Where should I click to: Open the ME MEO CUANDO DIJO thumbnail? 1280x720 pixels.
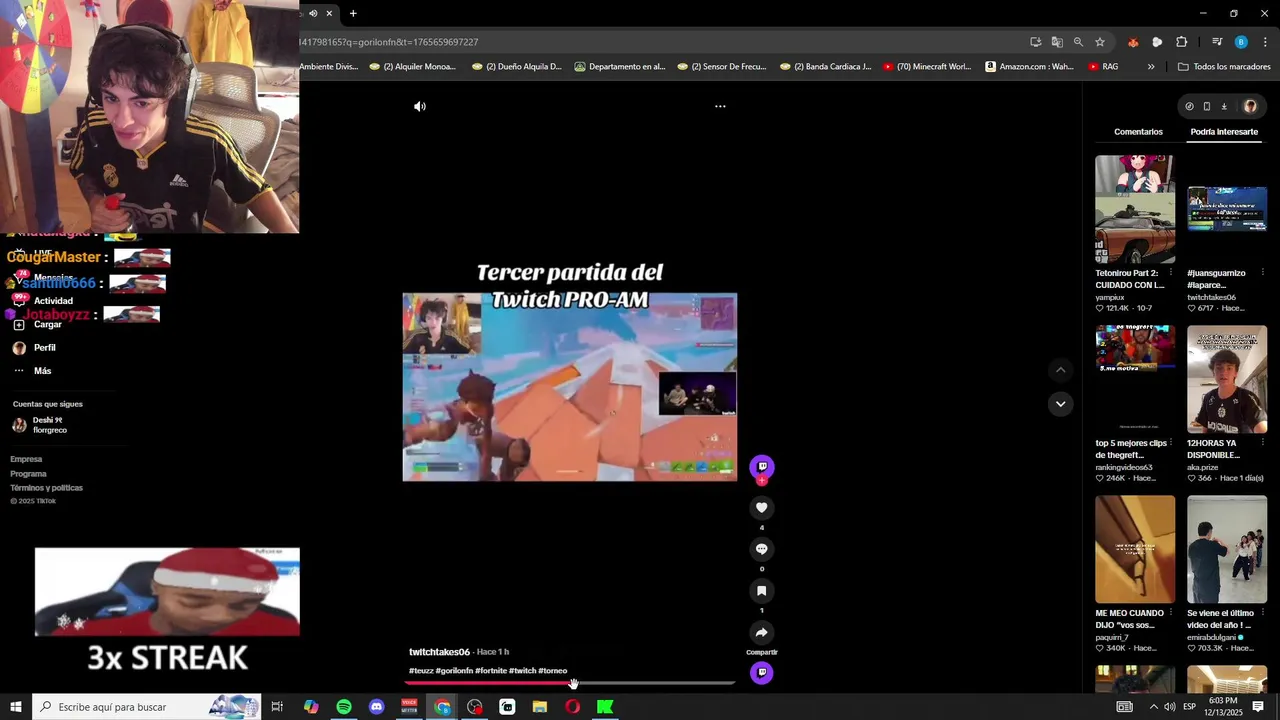click(1135, 549)
